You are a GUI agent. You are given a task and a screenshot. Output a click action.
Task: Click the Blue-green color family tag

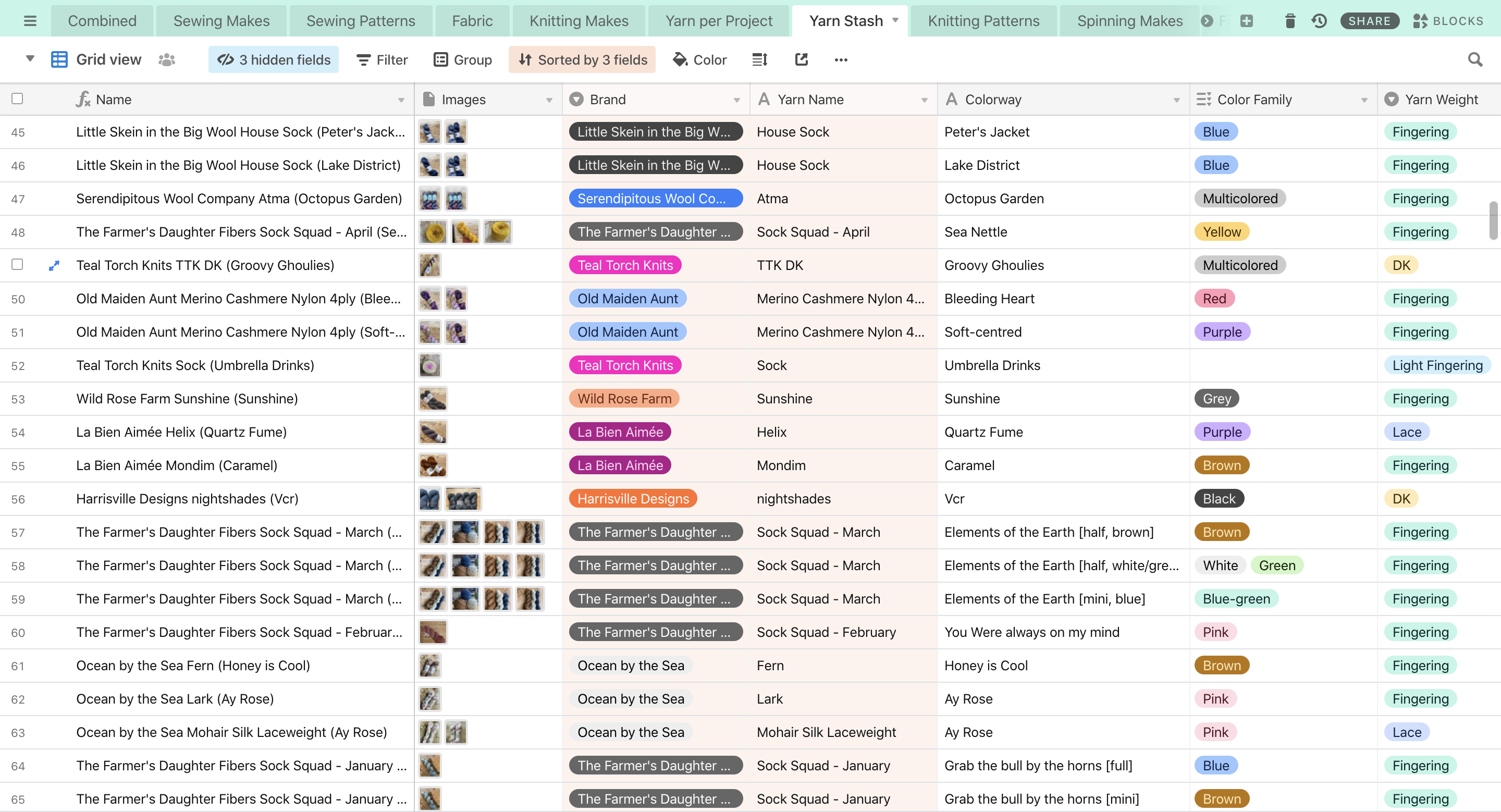tap(1236, 599)
